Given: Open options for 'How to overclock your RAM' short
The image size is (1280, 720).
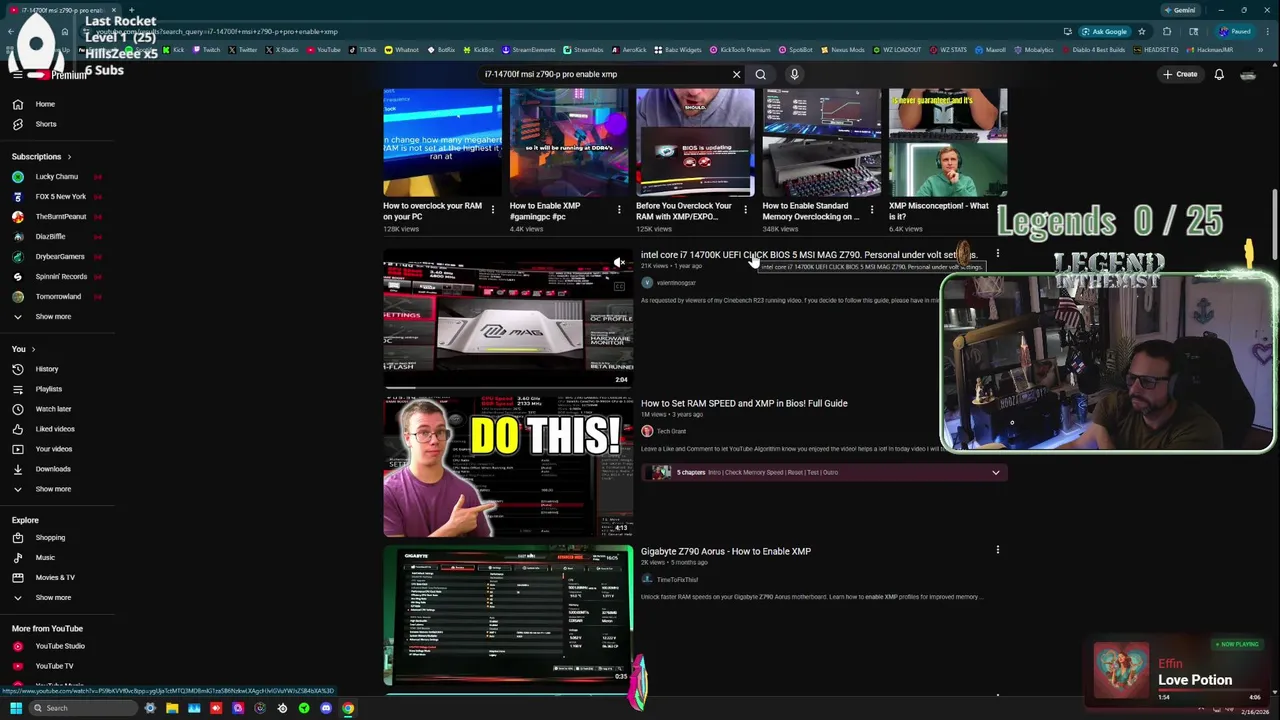Looking at the screenshot, I should [x=492, y=210].
